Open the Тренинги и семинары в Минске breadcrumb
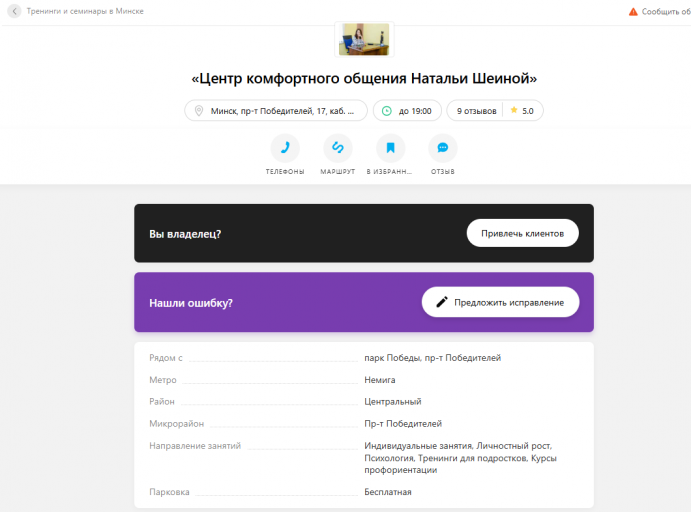The height and width of the screenshot is (512, 691). (85, 11)
